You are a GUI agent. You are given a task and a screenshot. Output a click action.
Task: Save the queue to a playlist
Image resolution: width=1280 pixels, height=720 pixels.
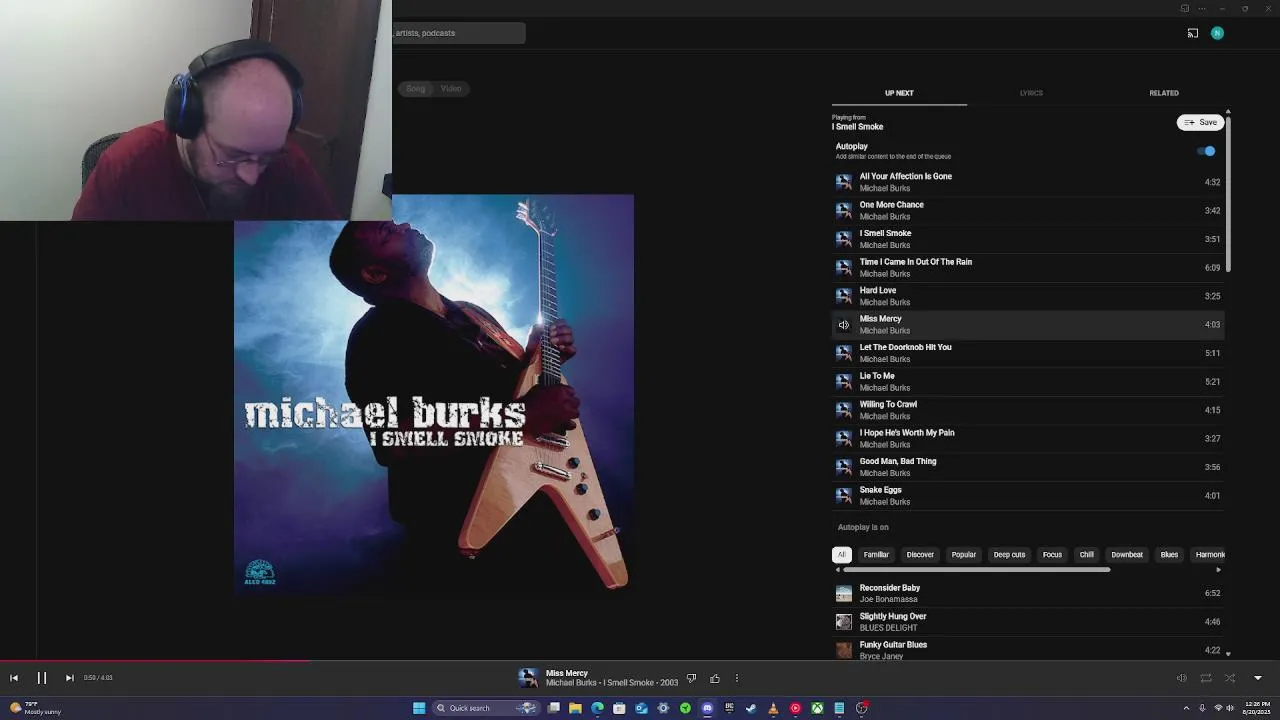(x=1200, y=122)
